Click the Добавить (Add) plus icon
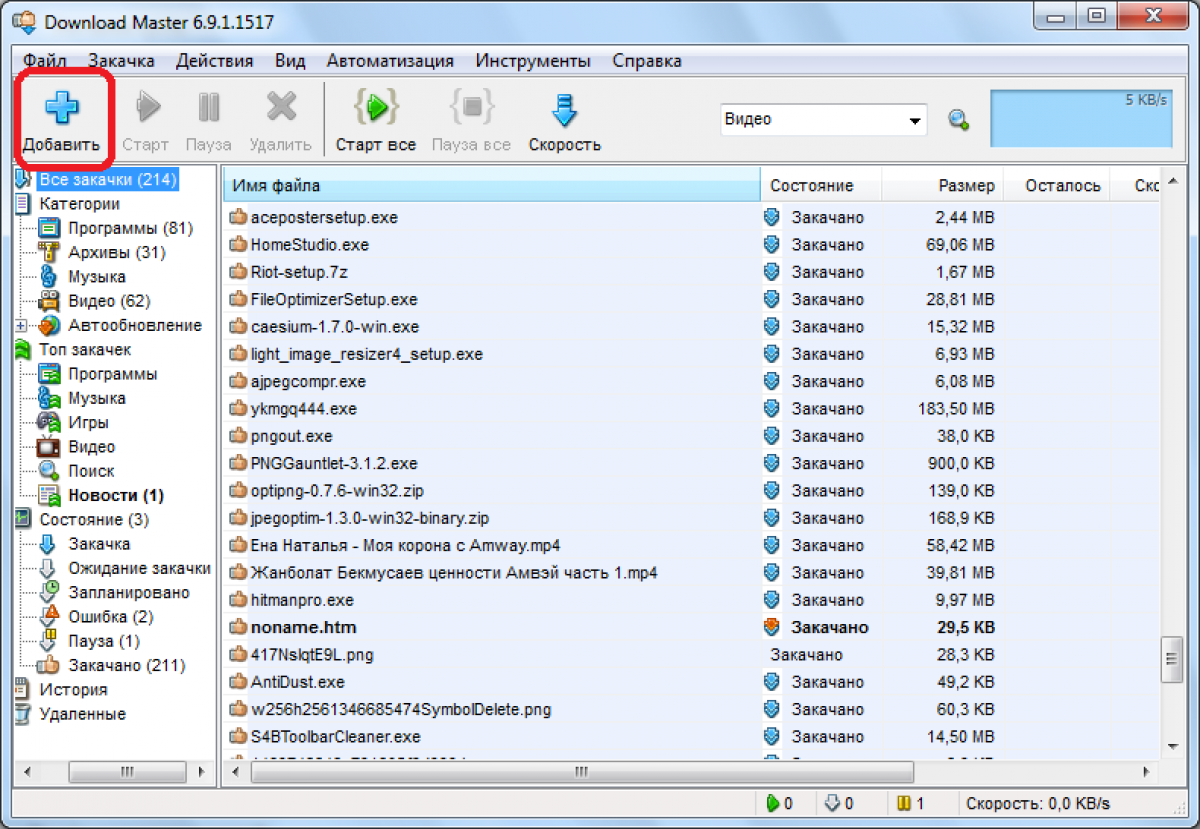 coord(61,109)
